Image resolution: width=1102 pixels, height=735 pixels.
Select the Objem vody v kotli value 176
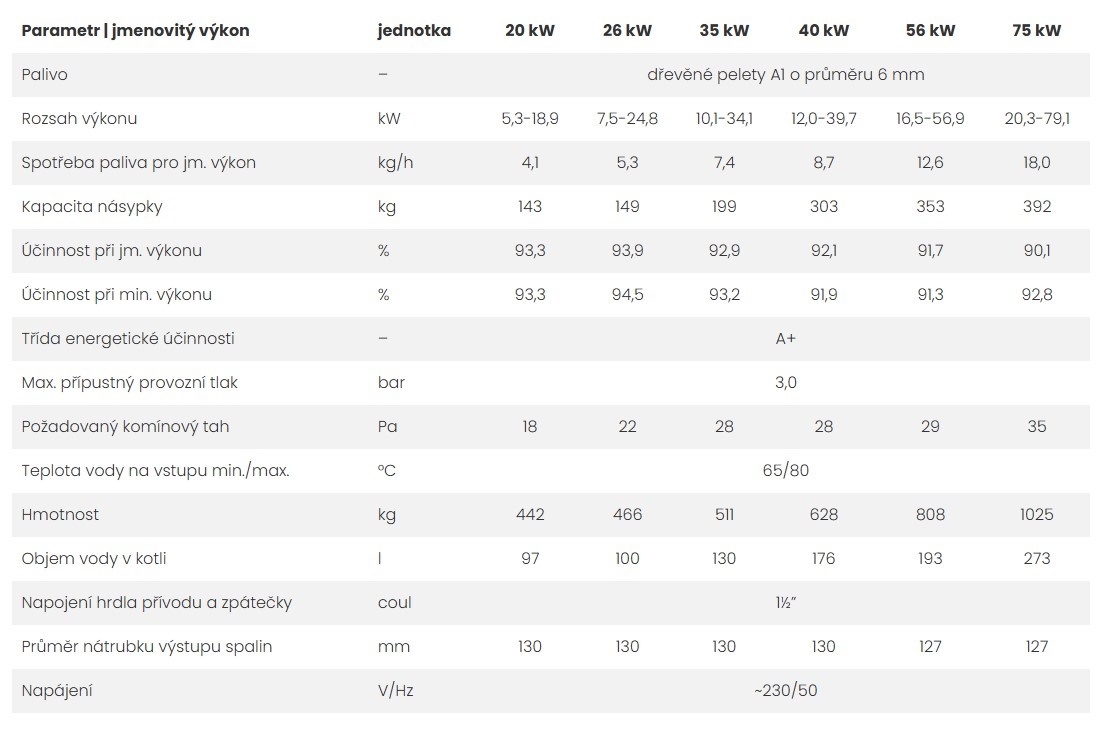824,559
